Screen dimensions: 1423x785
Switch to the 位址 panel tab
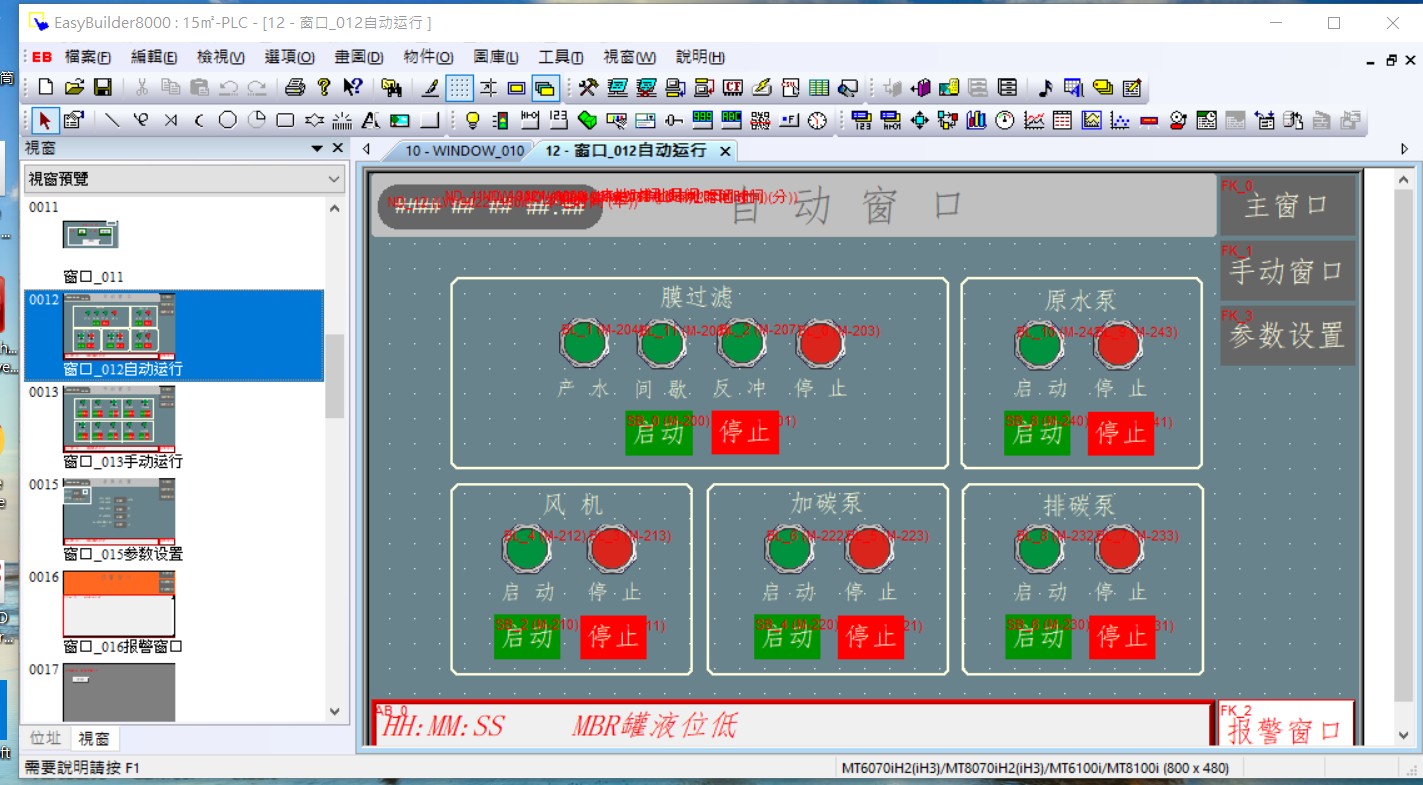[x=45, y=738]
